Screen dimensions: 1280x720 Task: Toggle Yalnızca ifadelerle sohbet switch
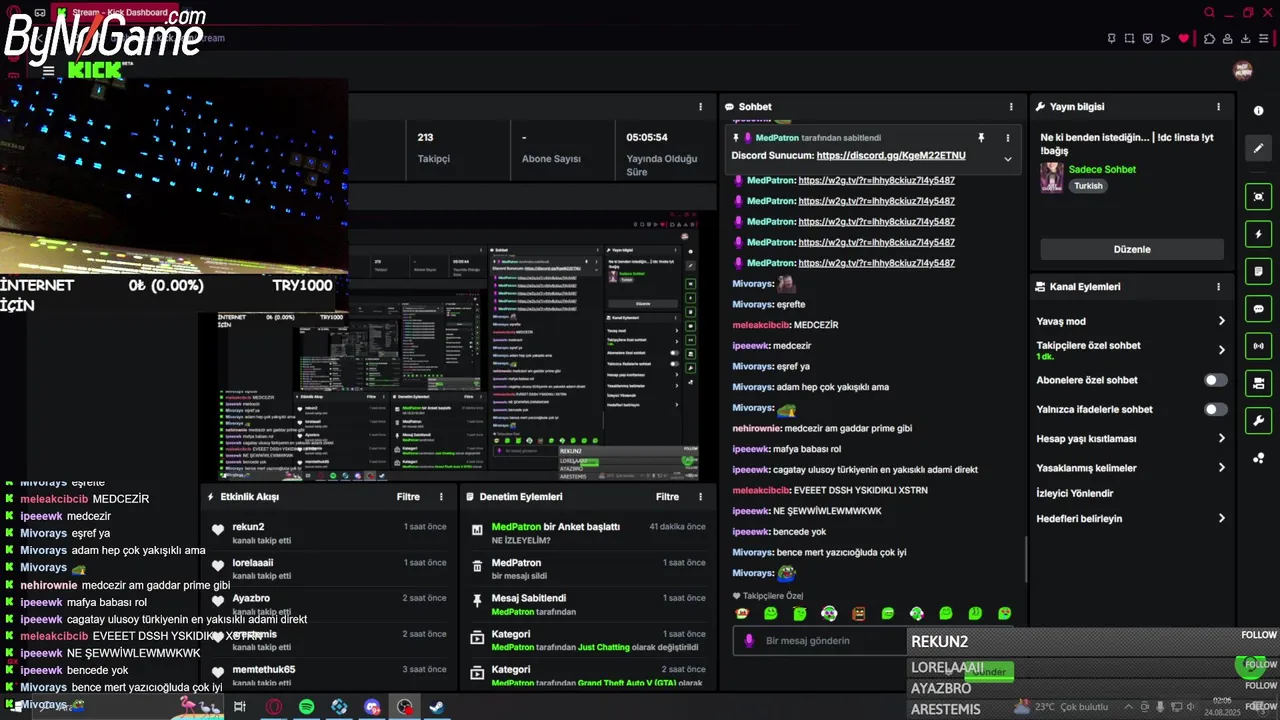1215,409
